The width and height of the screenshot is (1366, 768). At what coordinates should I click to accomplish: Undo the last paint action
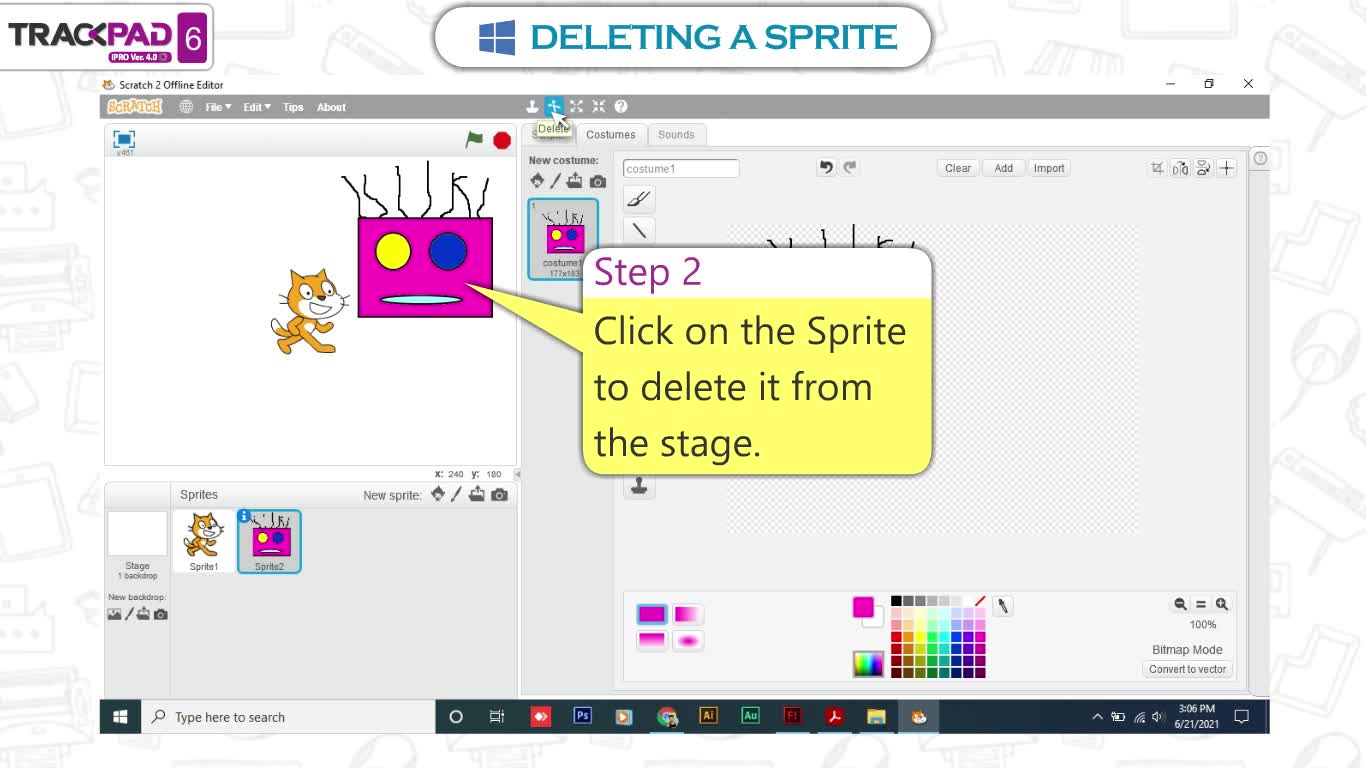[826, 168]
